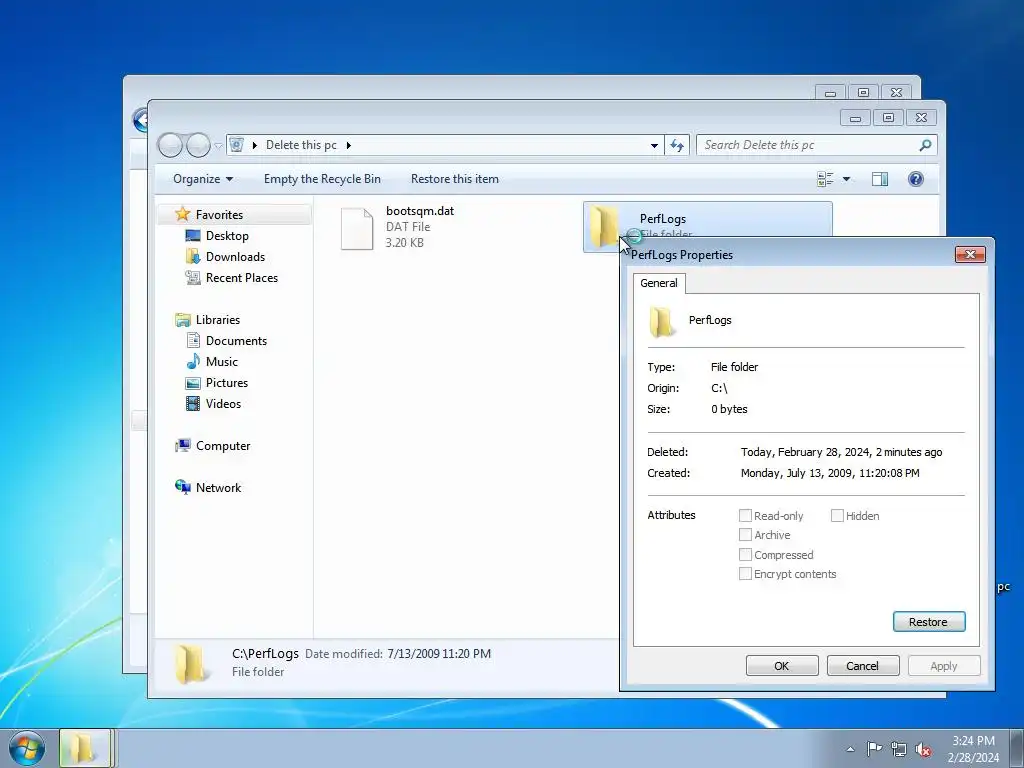The height and width of the screenshot is (768, 1024).
Task: Refresh the Delete this pc folder view
Action: (677, 145)
